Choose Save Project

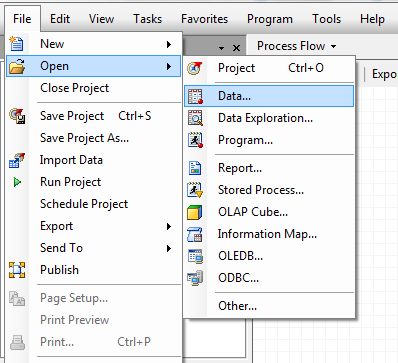94,116
